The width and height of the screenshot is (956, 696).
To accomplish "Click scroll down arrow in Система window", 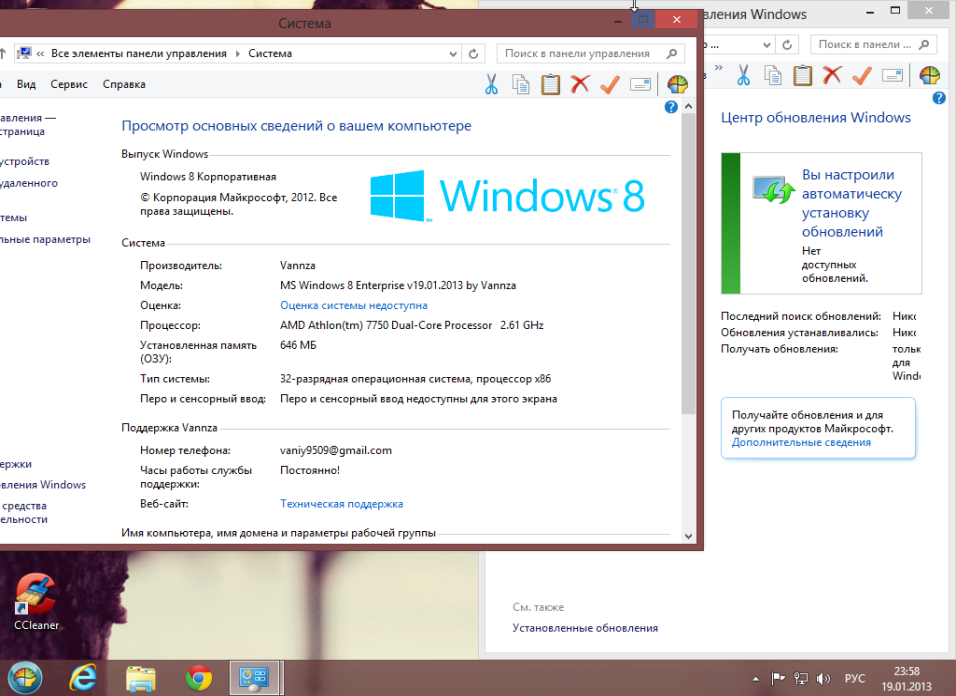I will click(x=688, y=536).
